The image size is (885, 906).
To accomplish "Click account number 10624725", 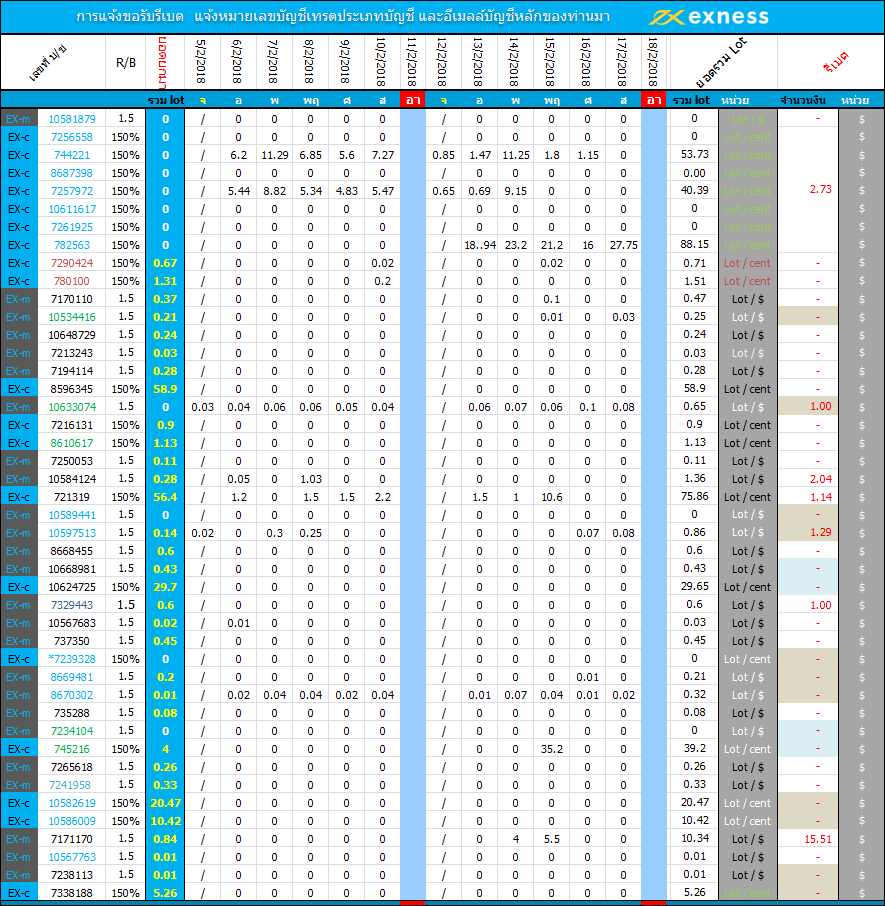I will [x=72, y=587].
